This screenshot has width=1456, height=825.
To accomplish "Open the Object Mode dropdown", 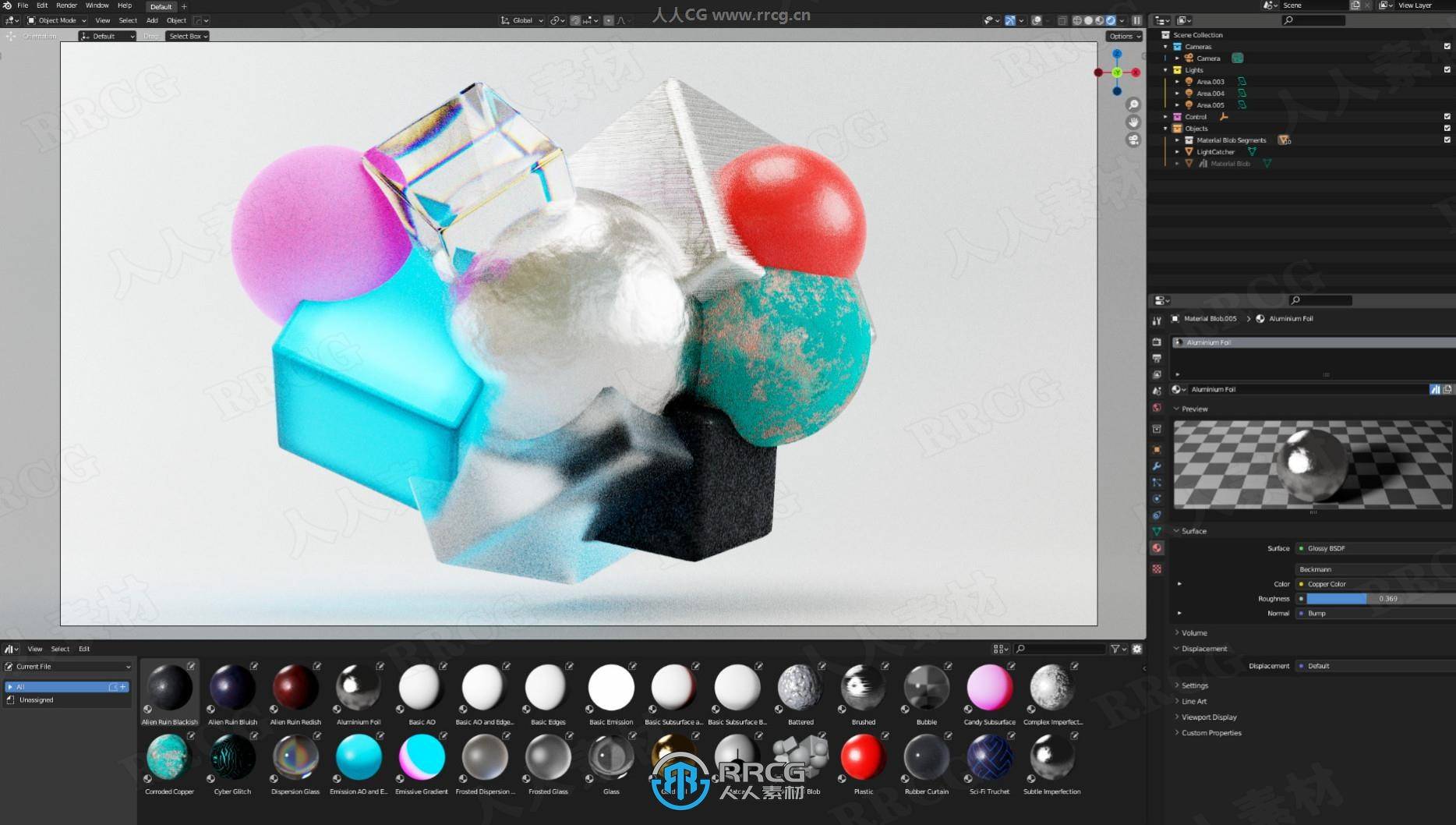I will point(57,20).
